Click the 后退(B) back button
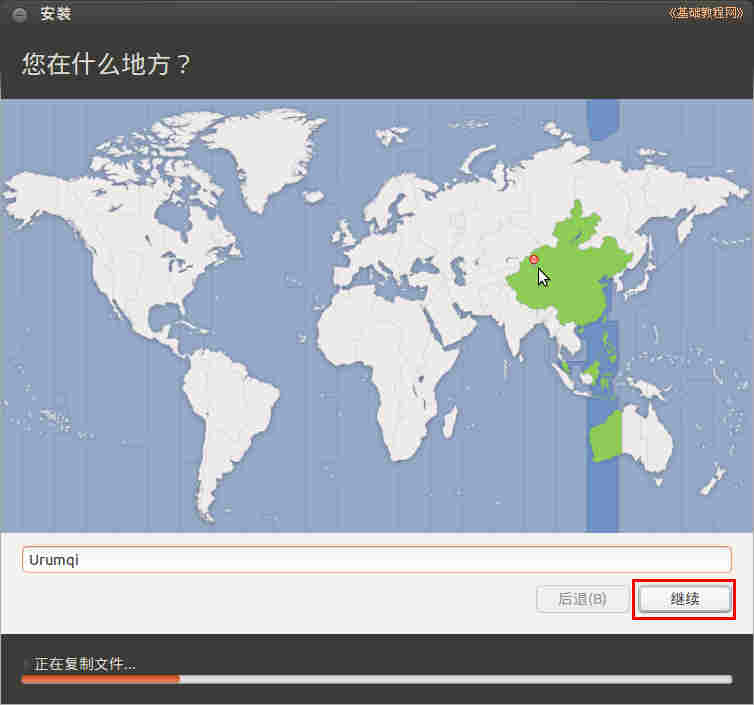754x705 pixels. point(582,599)
